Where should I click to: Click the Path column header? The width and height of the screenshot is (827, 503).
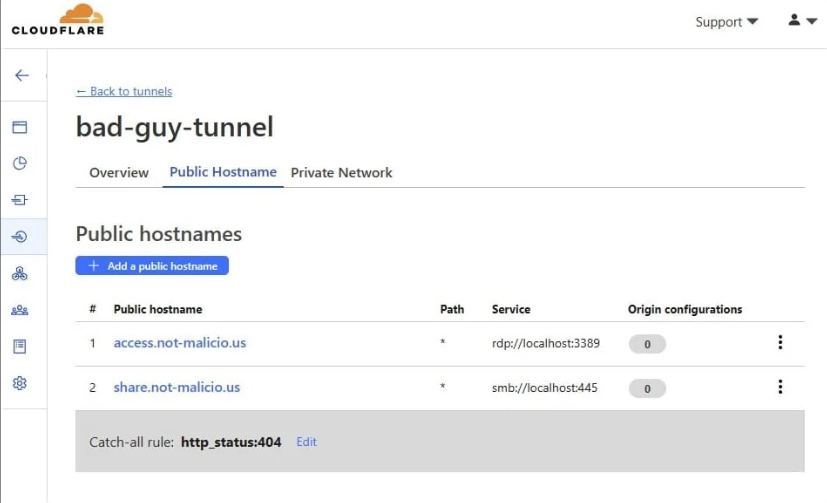tap(452, 309)
